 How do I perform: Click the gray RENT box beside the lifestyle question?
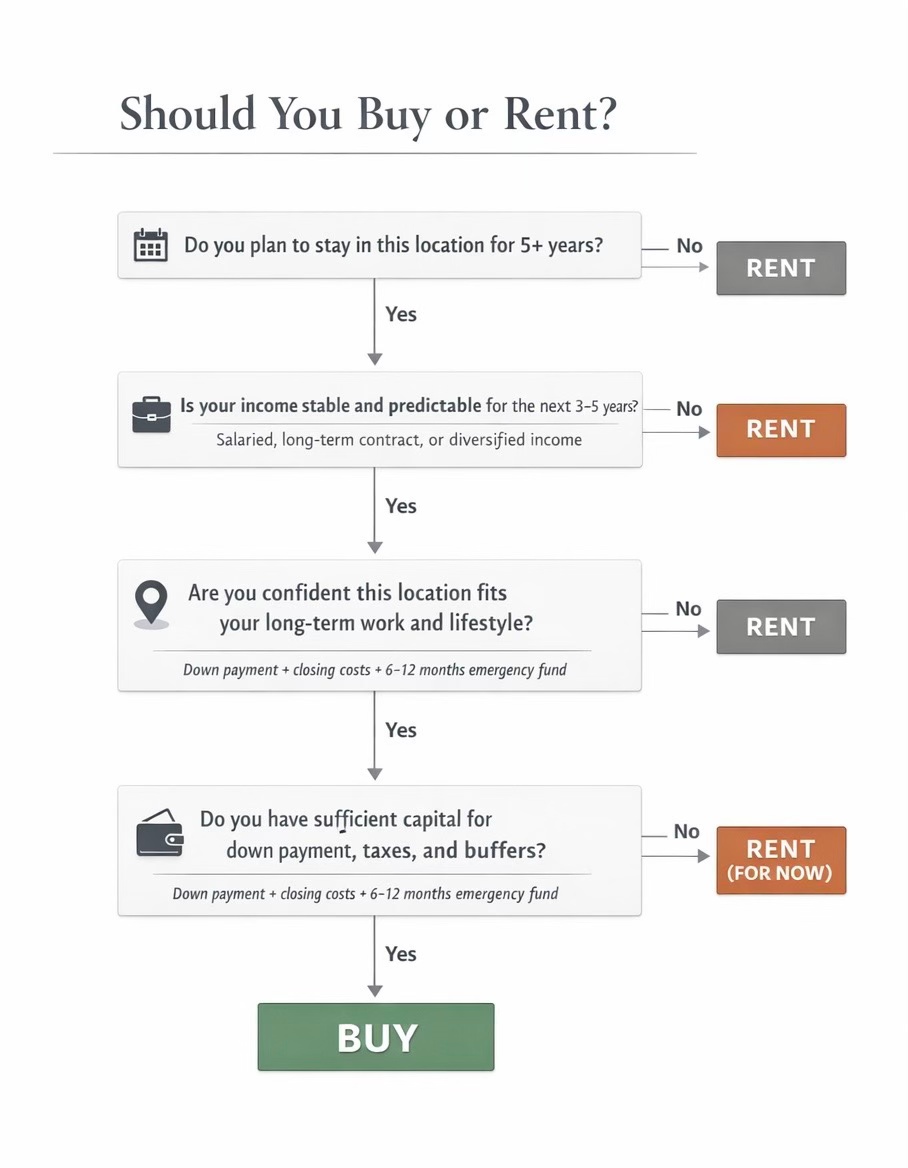780,627
